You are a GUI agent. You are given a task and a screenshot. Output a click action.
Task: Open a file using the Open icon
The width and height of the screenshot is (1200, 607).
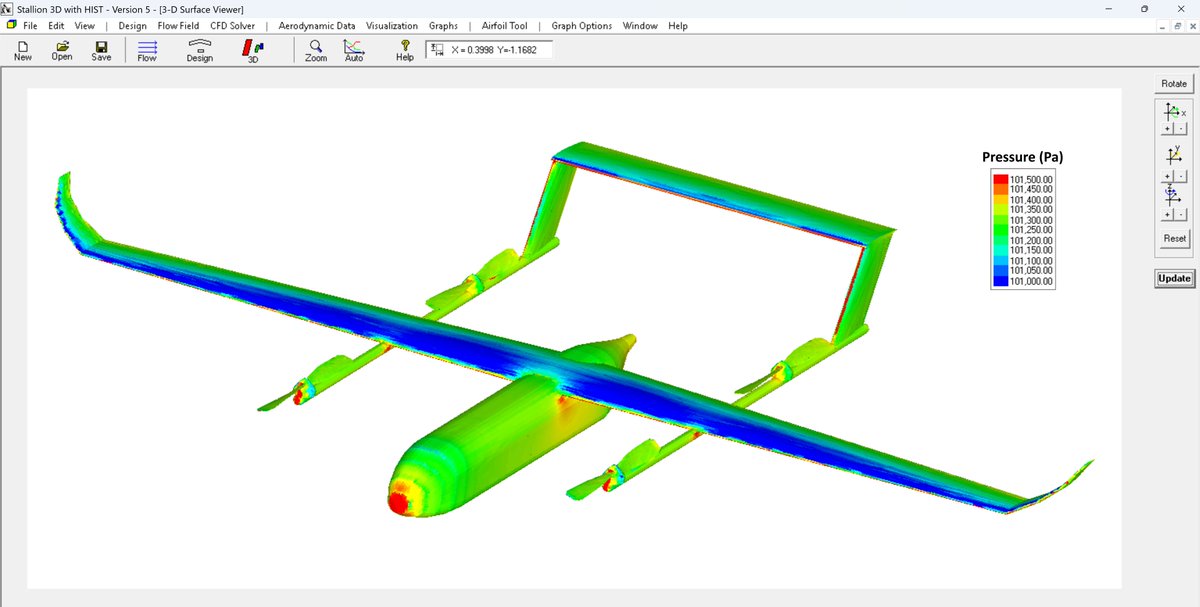pyautogui.click(x=61, y=48)
